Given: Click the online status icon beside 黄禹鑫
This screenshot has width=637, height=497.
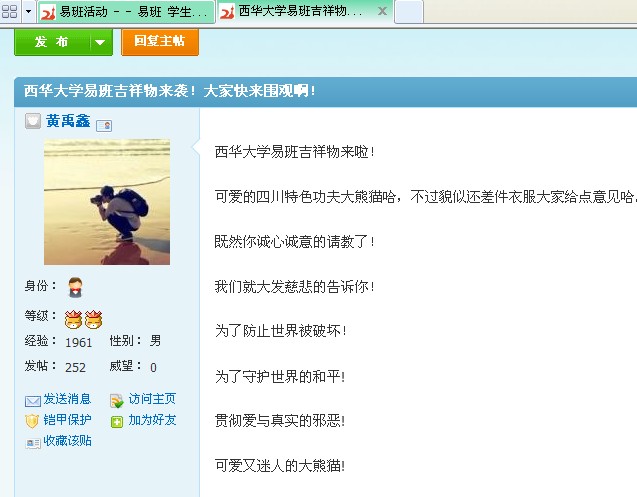Looking at the screenshot, I should point(32,121).
